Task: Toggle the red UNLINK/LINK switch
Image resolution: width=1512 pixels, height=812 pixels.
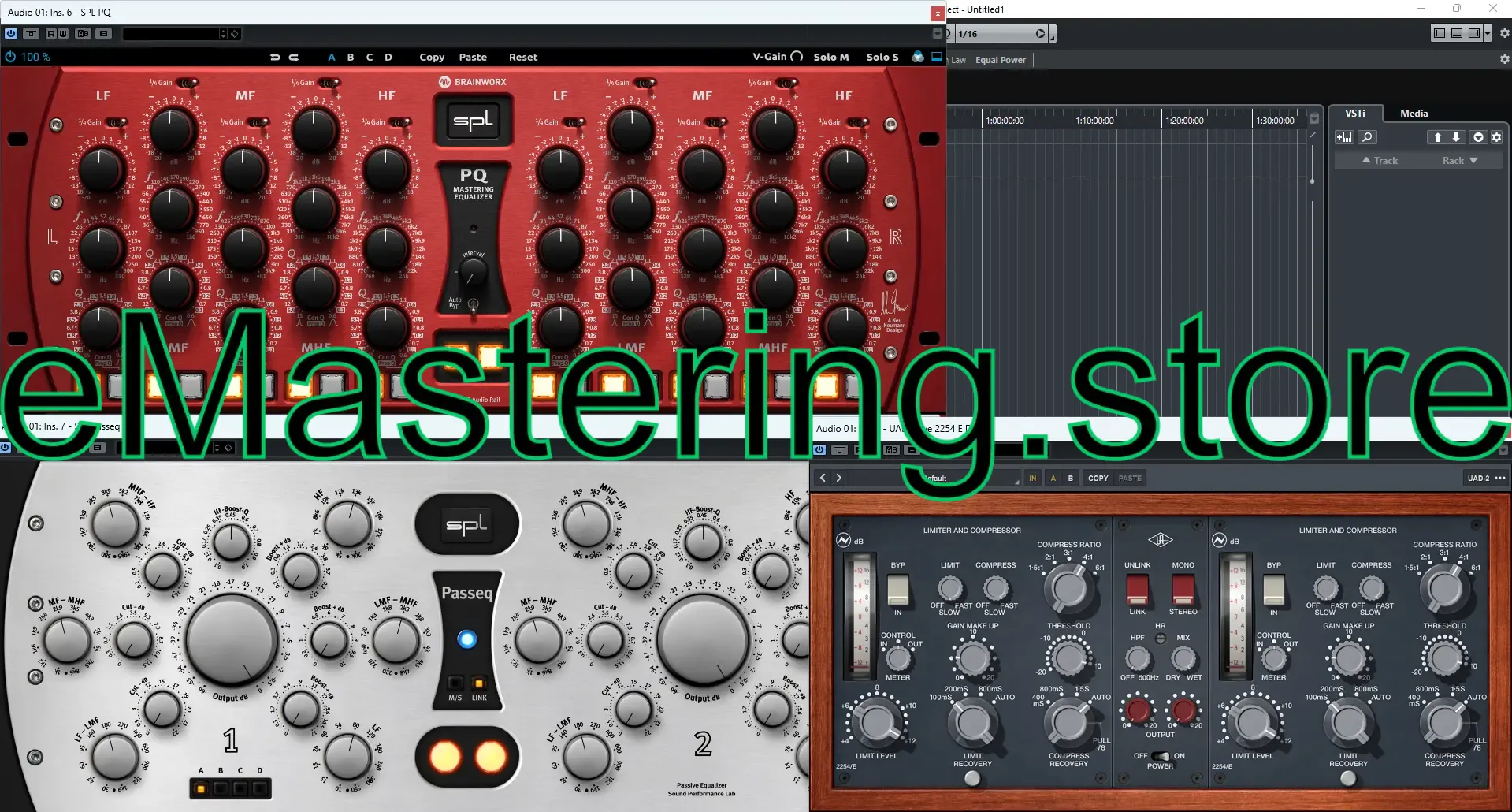Action: 1137,589
